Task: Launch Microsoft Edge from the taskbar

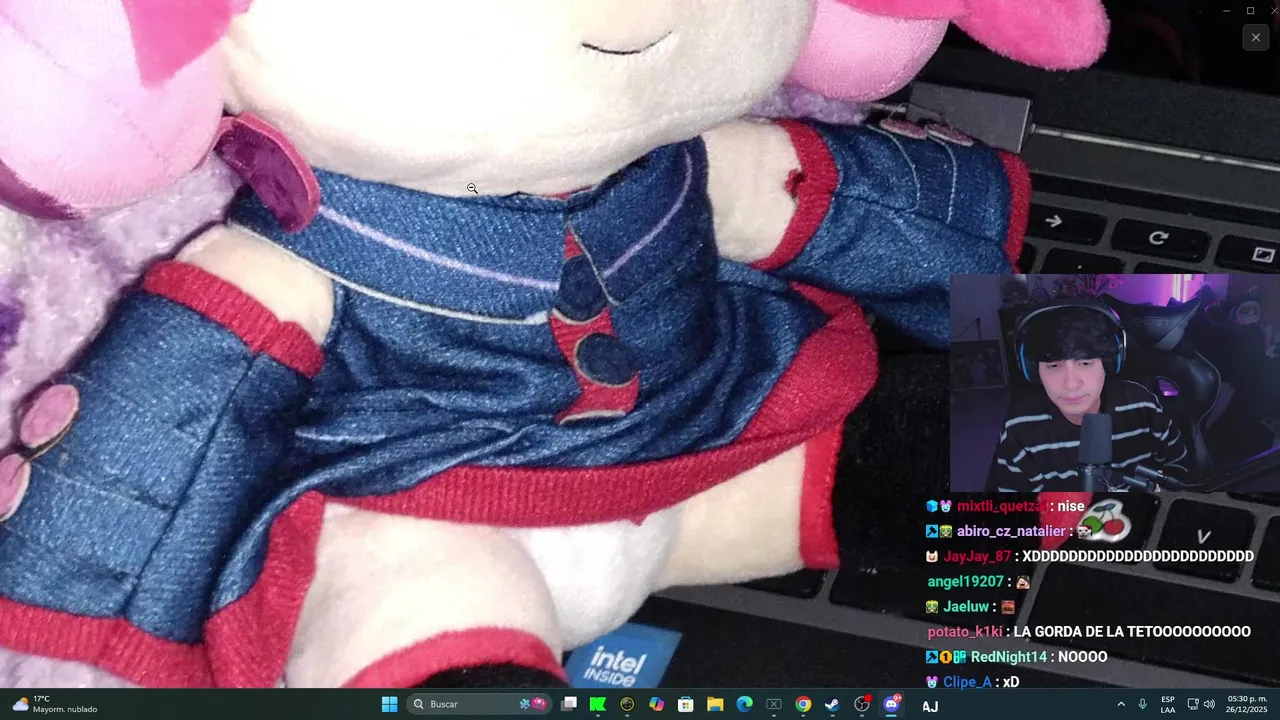Action: [744, 704]
